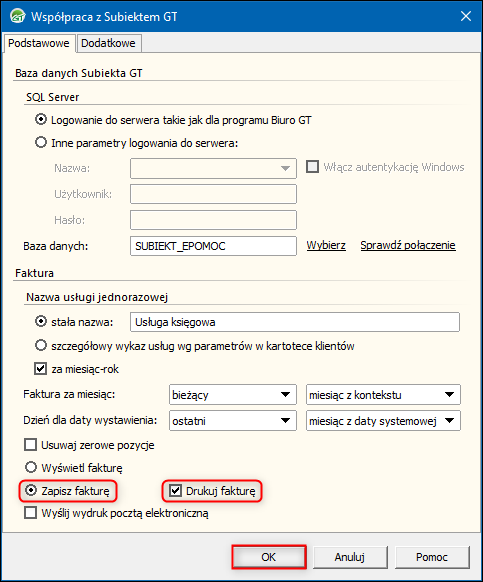Screen dimensions: 483x582
Task: Expand the ostatni day dropdown
Action: point(232,421)
